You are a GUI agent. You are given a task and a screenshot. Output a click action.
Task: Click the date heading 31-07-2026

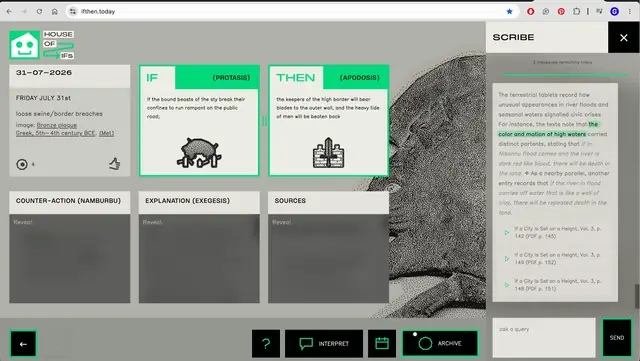pos(44,73)
